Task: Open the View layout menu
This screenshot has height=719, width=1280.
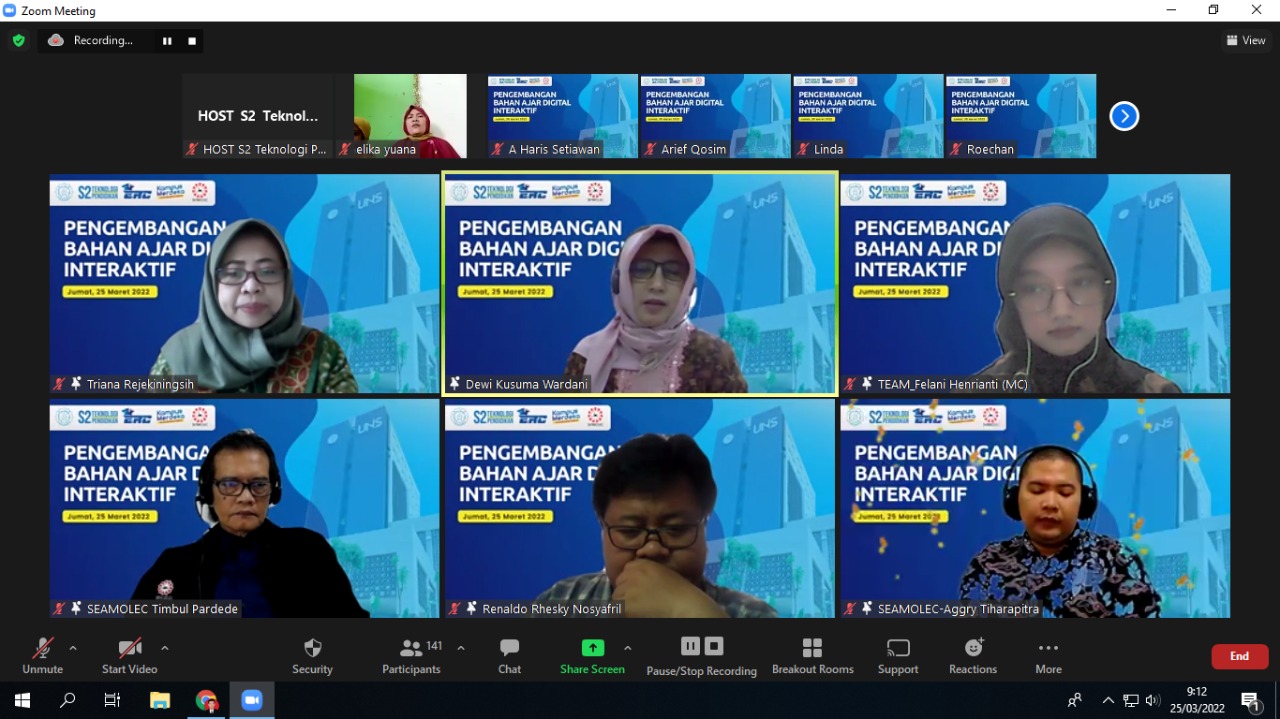Action: point(1246,41)
